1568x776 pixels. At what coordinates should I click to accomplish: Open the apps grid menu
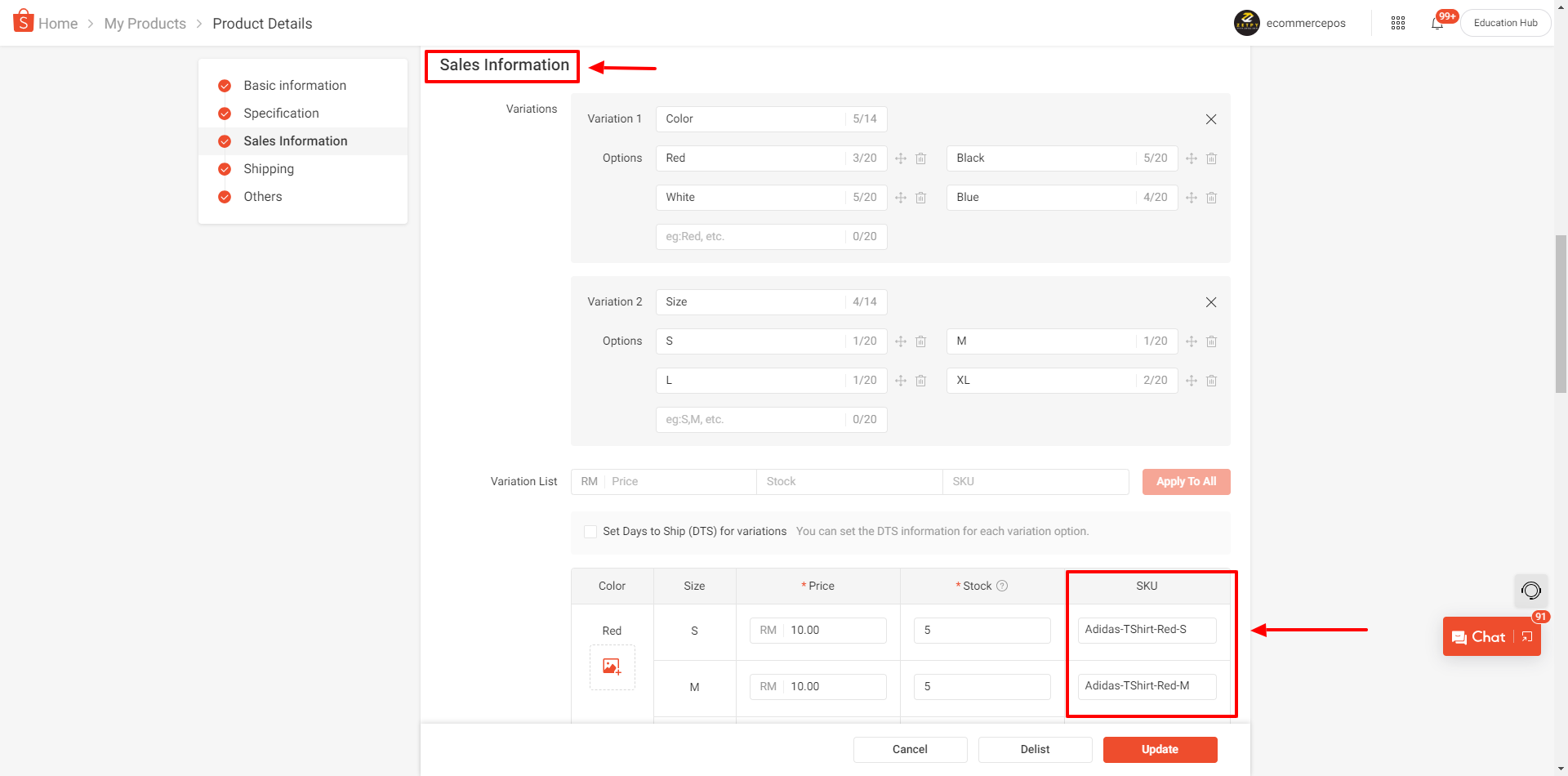click(1397, 23)
